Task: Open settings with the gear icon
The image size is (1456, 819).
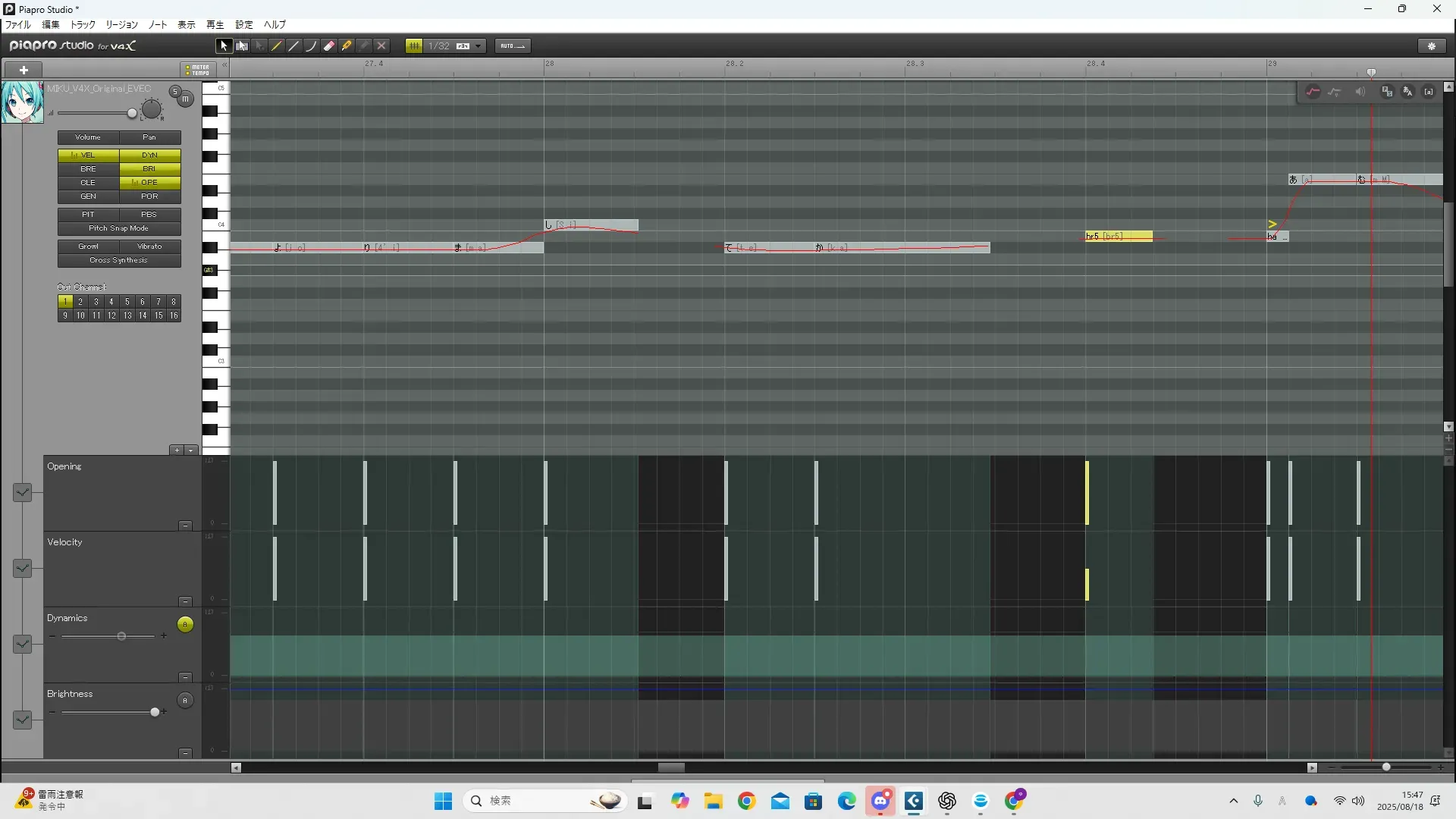Action: [x=1432, y=46]
